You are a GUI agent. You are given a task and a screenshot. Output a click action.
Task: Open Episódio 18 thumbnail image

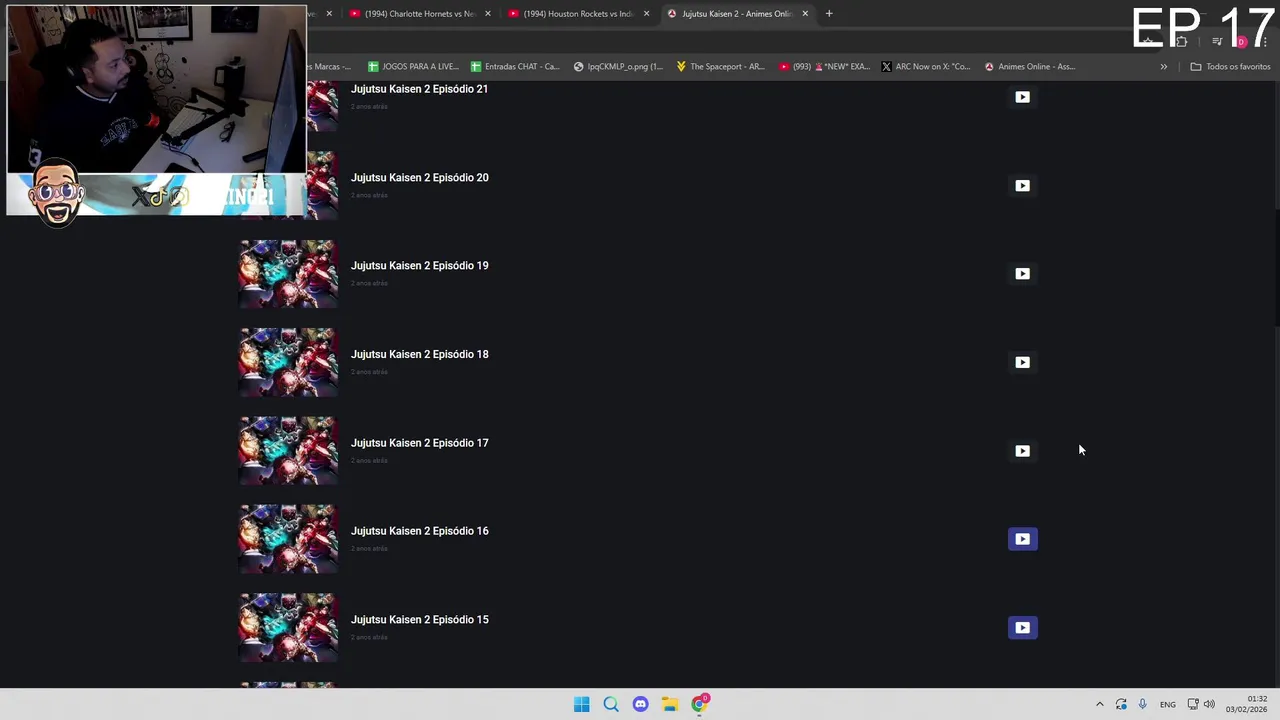click(288, 362)
